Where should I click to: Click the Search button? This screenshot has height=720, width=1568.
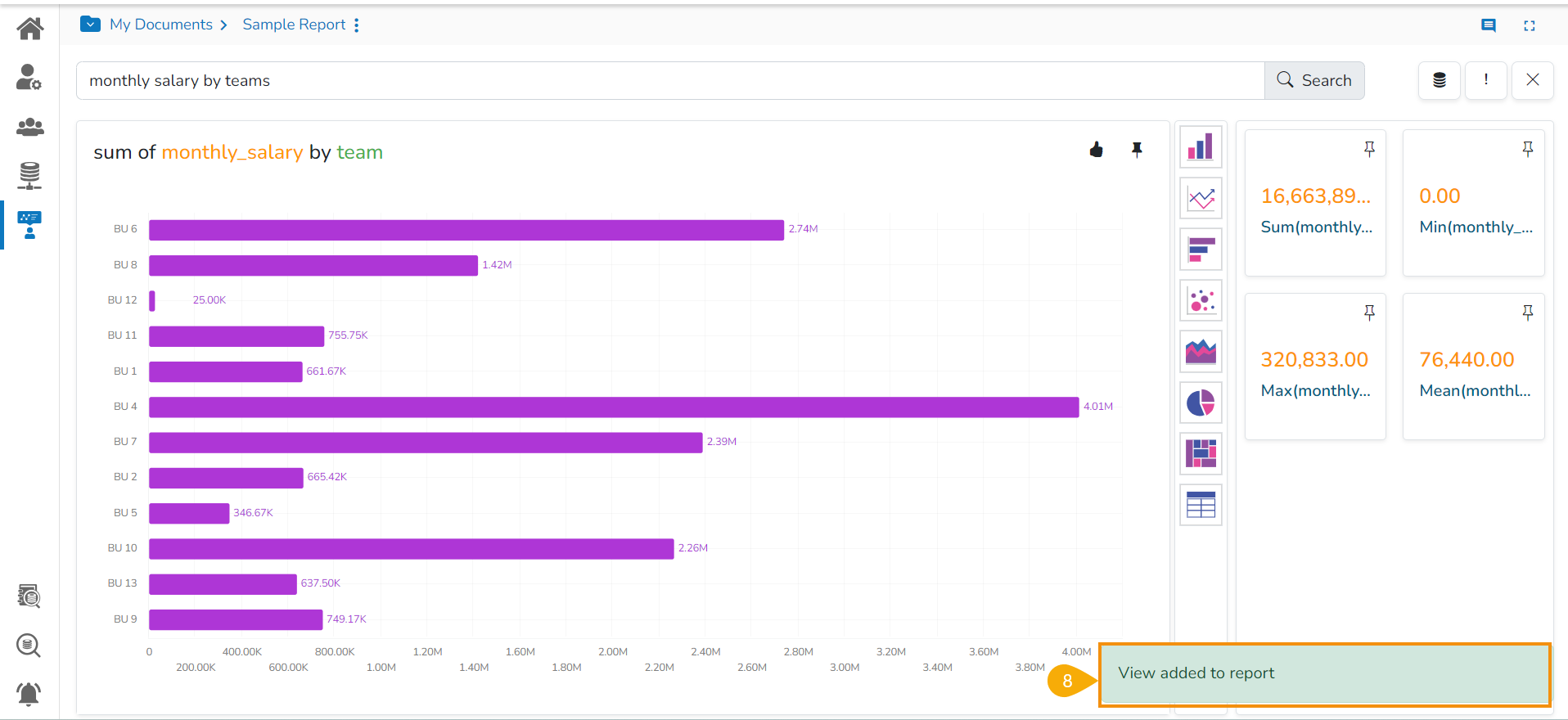(x=1314, y=80)
